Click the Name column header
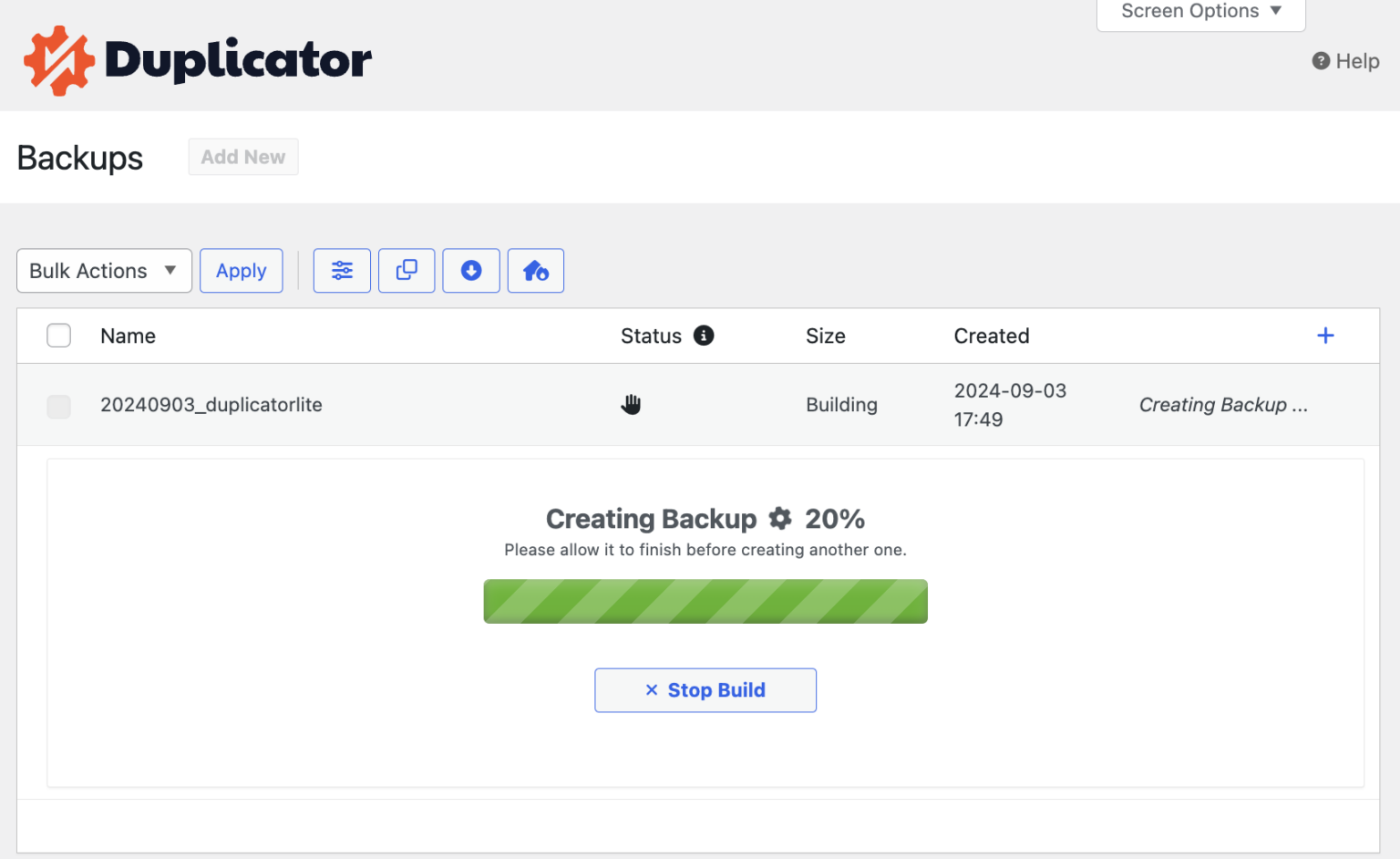 128,336
